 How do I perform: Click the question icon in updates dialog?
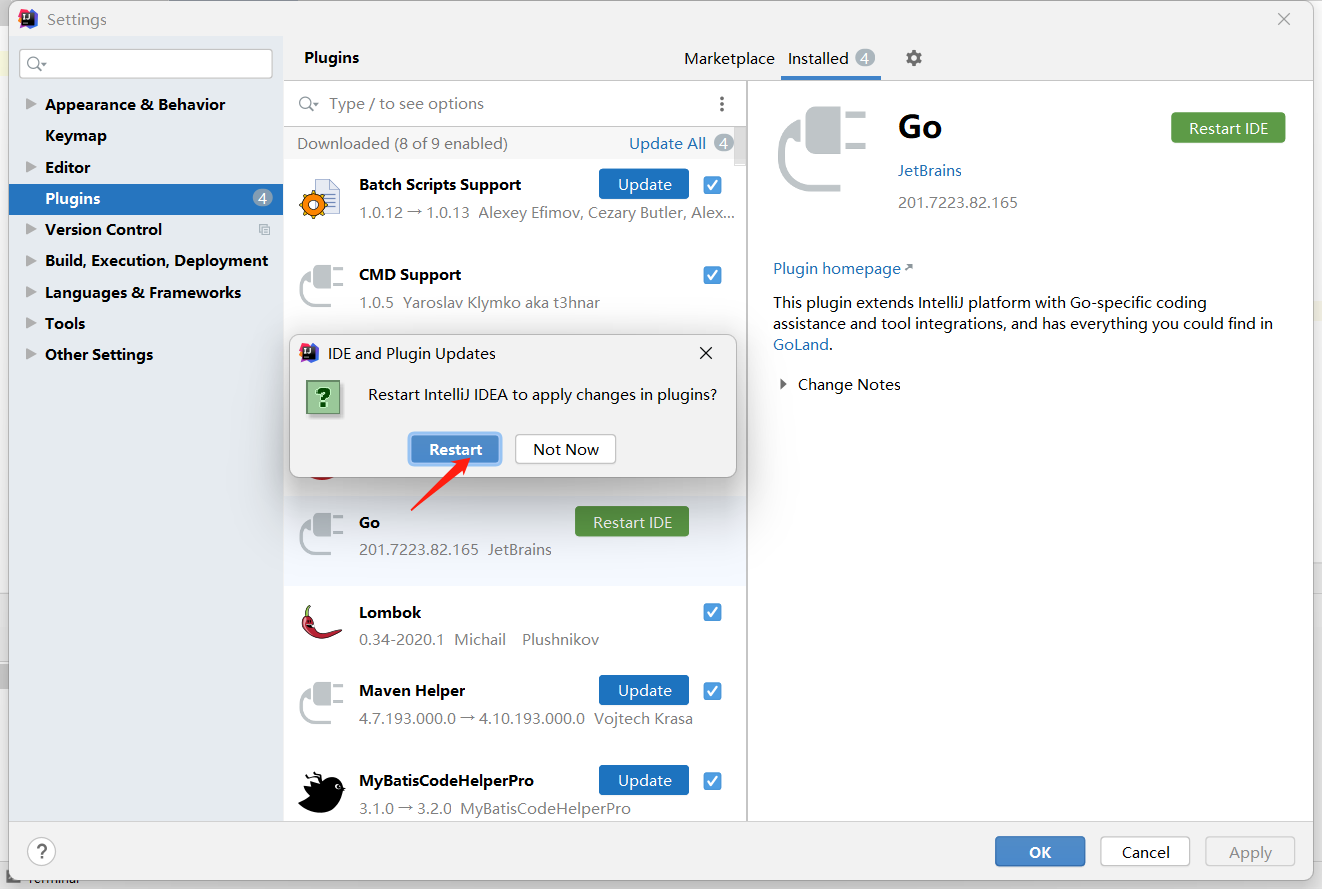323,398
